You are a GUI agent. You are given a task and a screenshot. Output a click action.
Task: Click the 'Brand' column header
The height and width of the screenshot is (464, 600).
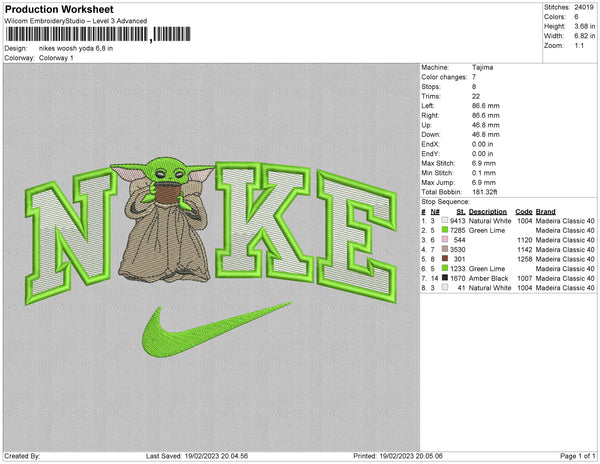546,212
